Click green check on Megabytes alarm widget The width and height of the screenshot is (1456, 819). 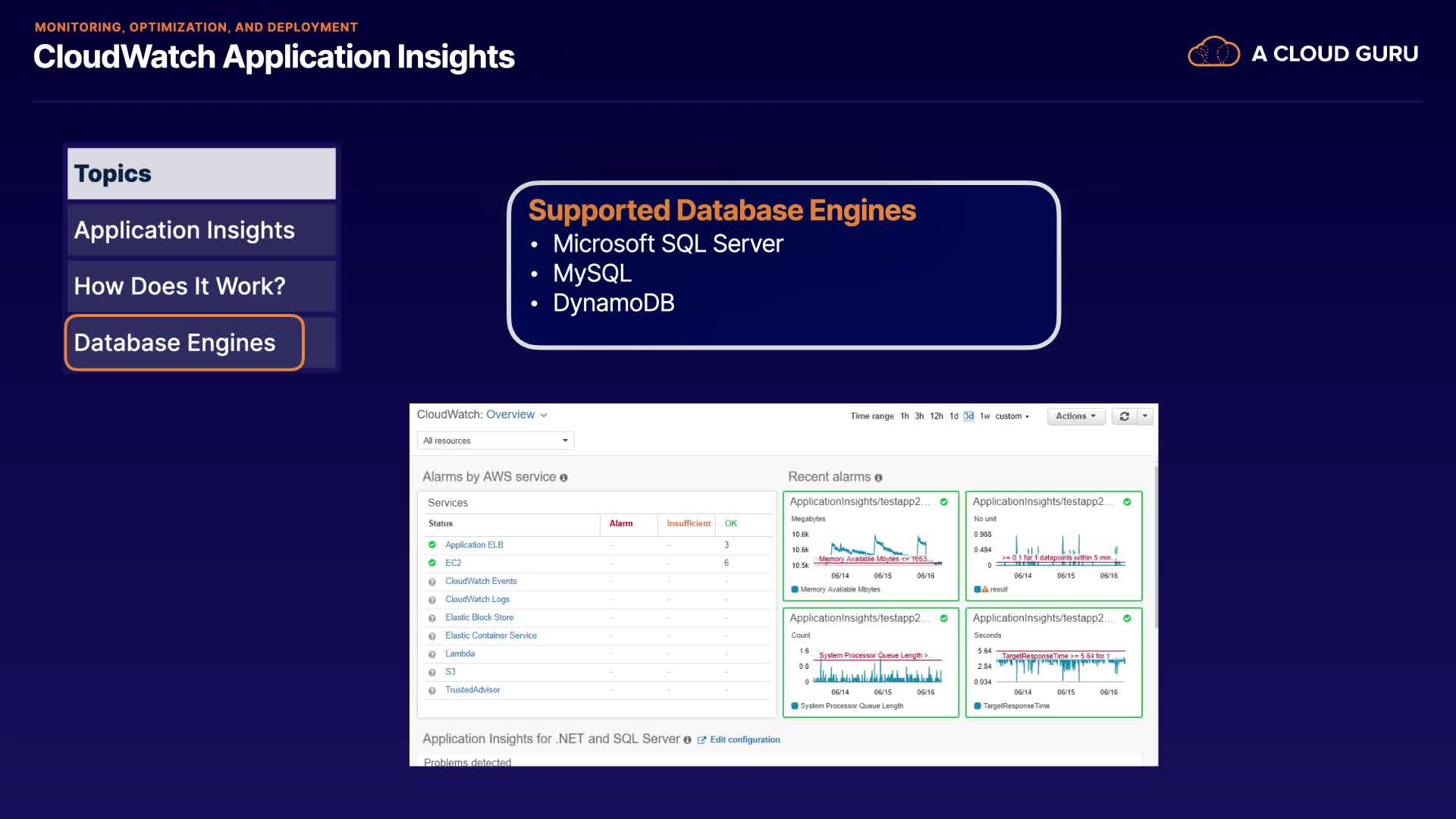(x=944, y=502)
